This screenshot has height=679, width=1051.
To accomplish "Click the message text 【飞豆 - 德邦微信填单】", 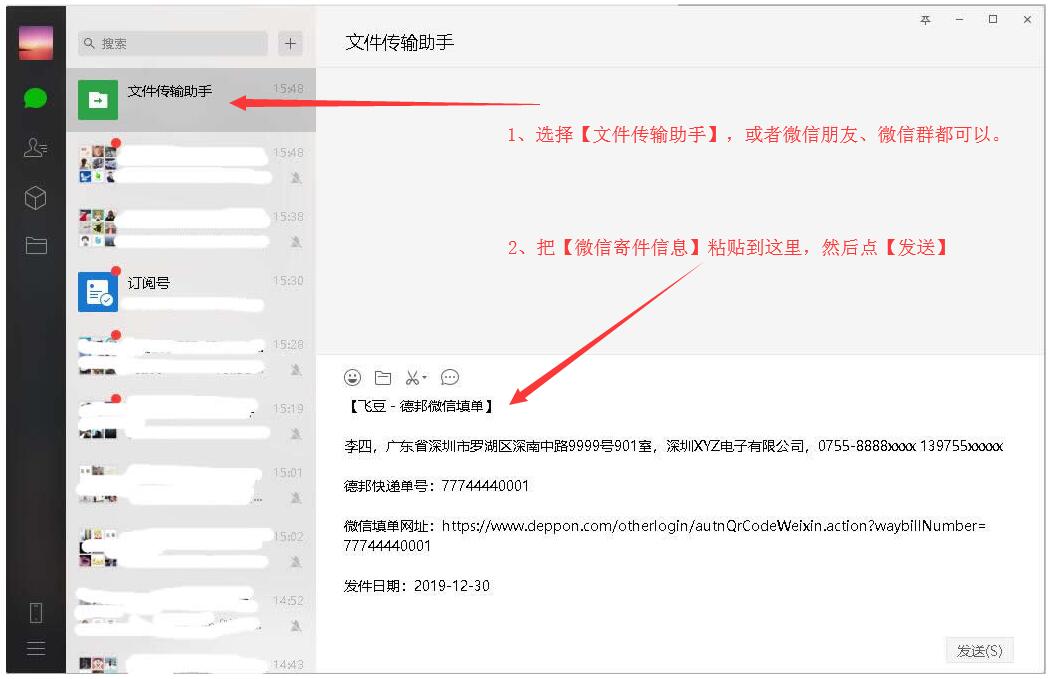I will [x=420, y=406].
